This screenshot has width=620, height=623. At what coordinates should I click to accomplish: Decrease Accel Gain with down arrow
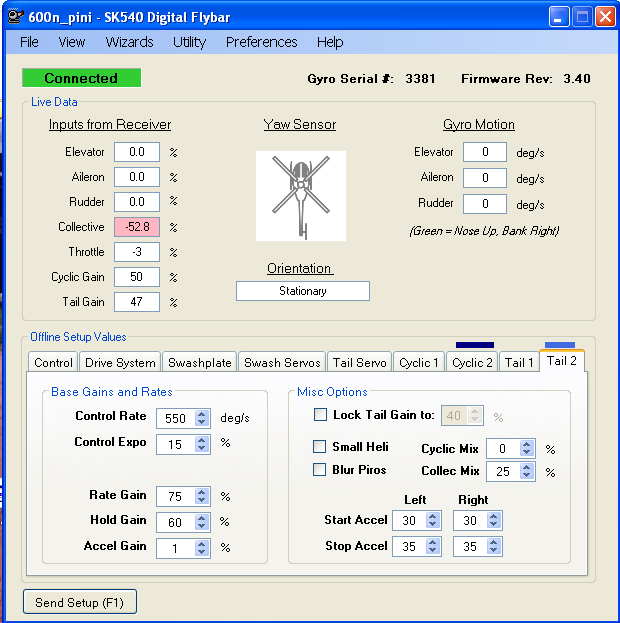pyautogui.click(x=202, y=552)
